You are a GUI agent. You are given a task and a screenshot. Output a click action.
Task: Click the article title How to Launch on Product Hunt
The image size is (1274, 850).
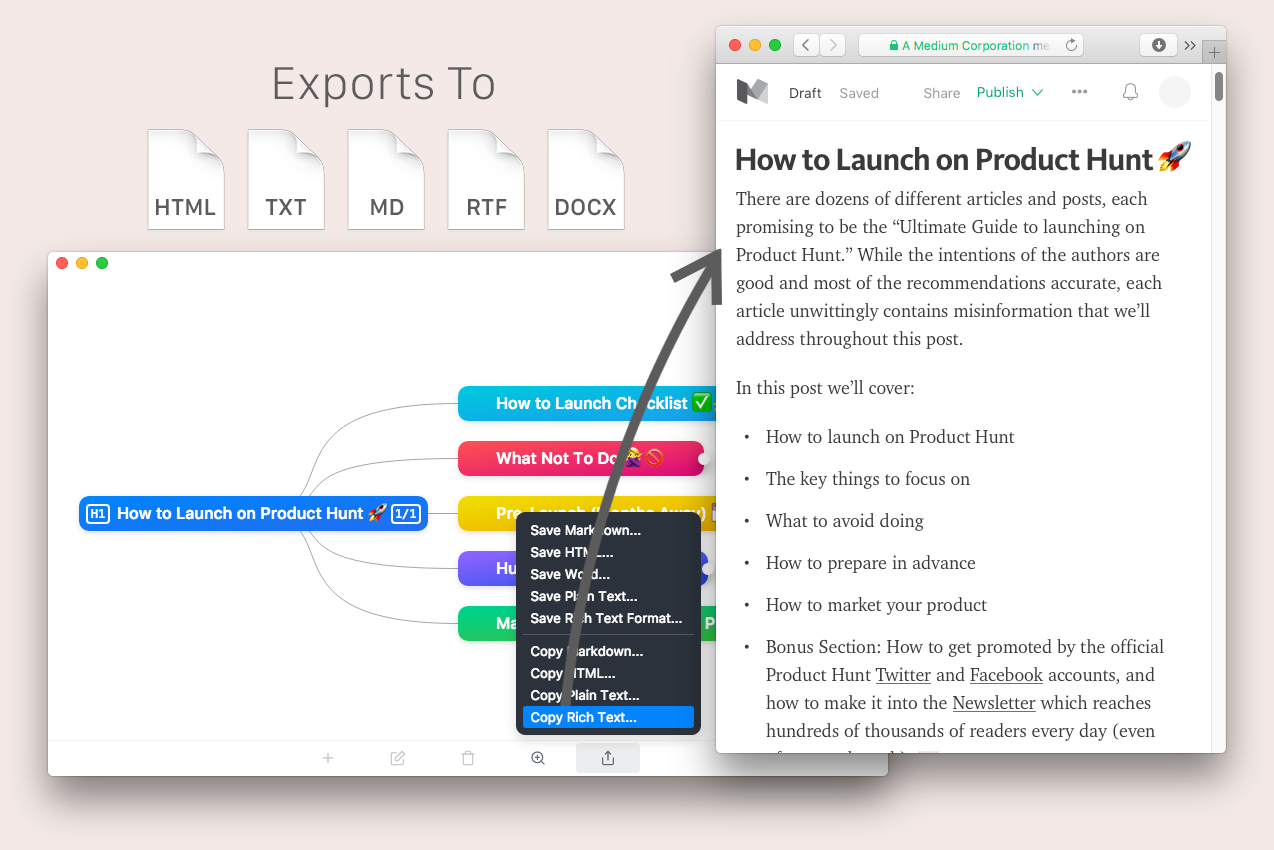tap(963, 159)
